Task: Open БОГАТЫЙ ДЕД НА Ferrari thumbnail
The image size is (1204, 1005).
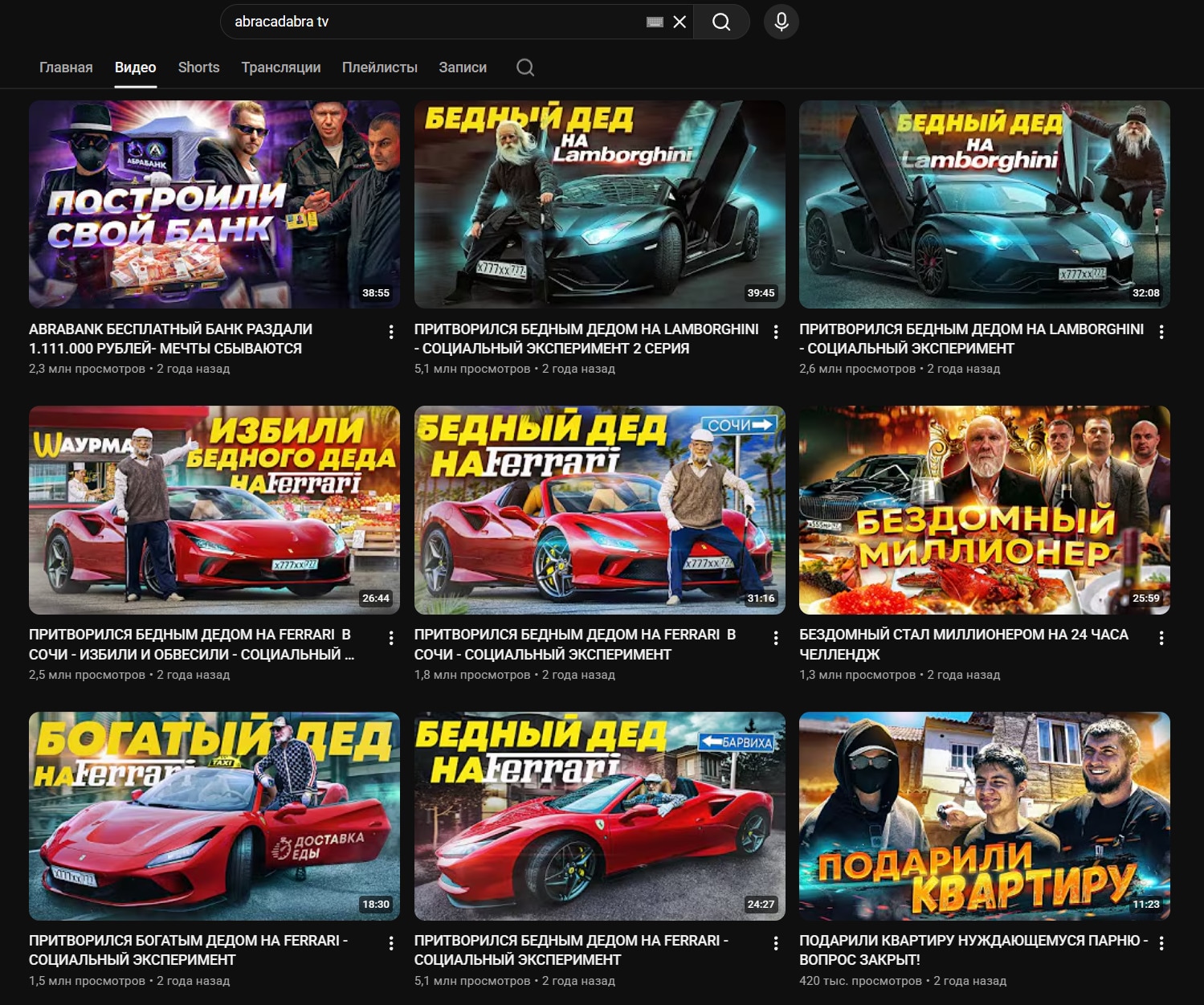Action: [214, 816]
